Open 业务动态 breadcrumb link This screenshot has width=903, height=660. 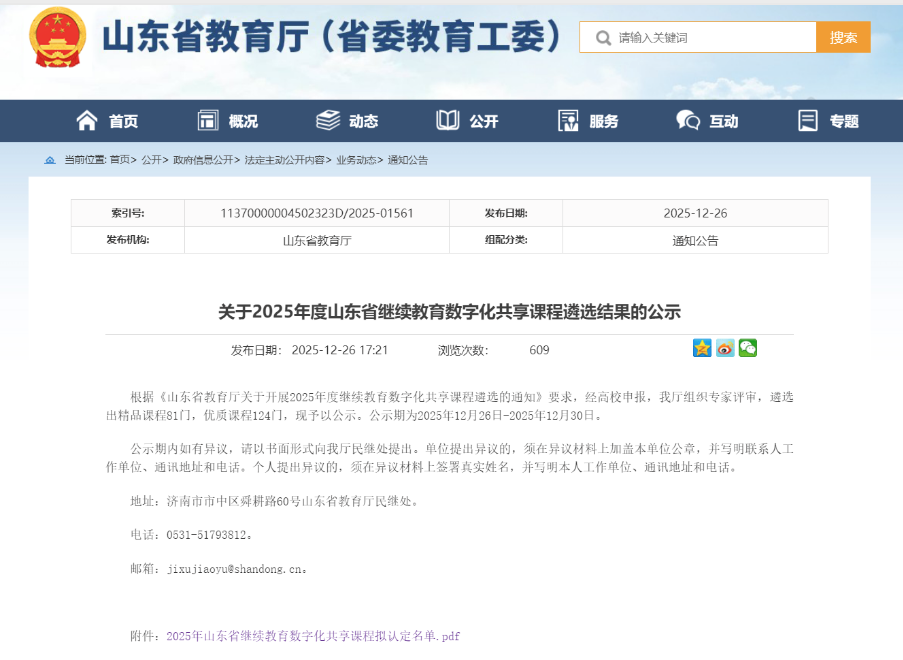click(355, 160)
